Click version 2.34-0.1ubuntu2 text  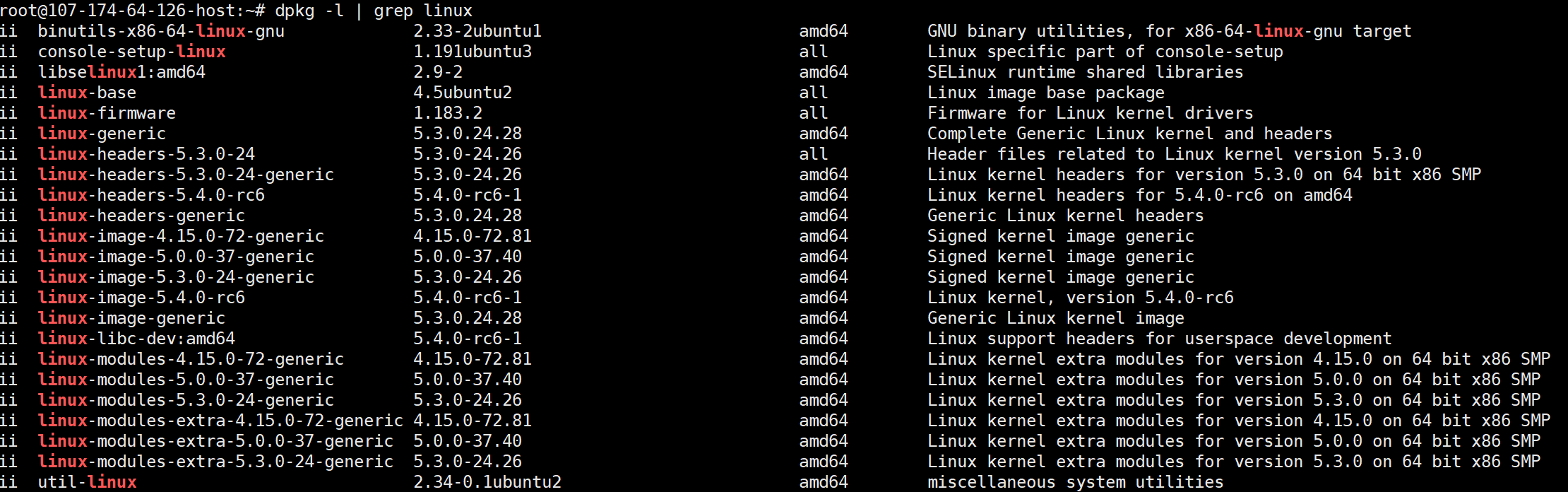pos(487,482)
